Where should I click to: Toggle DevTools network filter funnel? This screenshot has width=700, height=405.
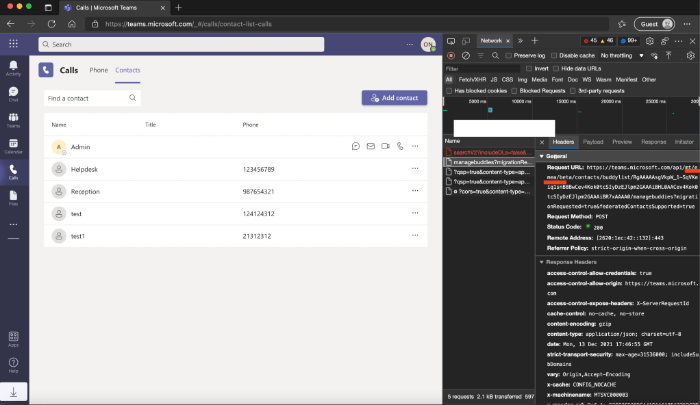(480, 55)
